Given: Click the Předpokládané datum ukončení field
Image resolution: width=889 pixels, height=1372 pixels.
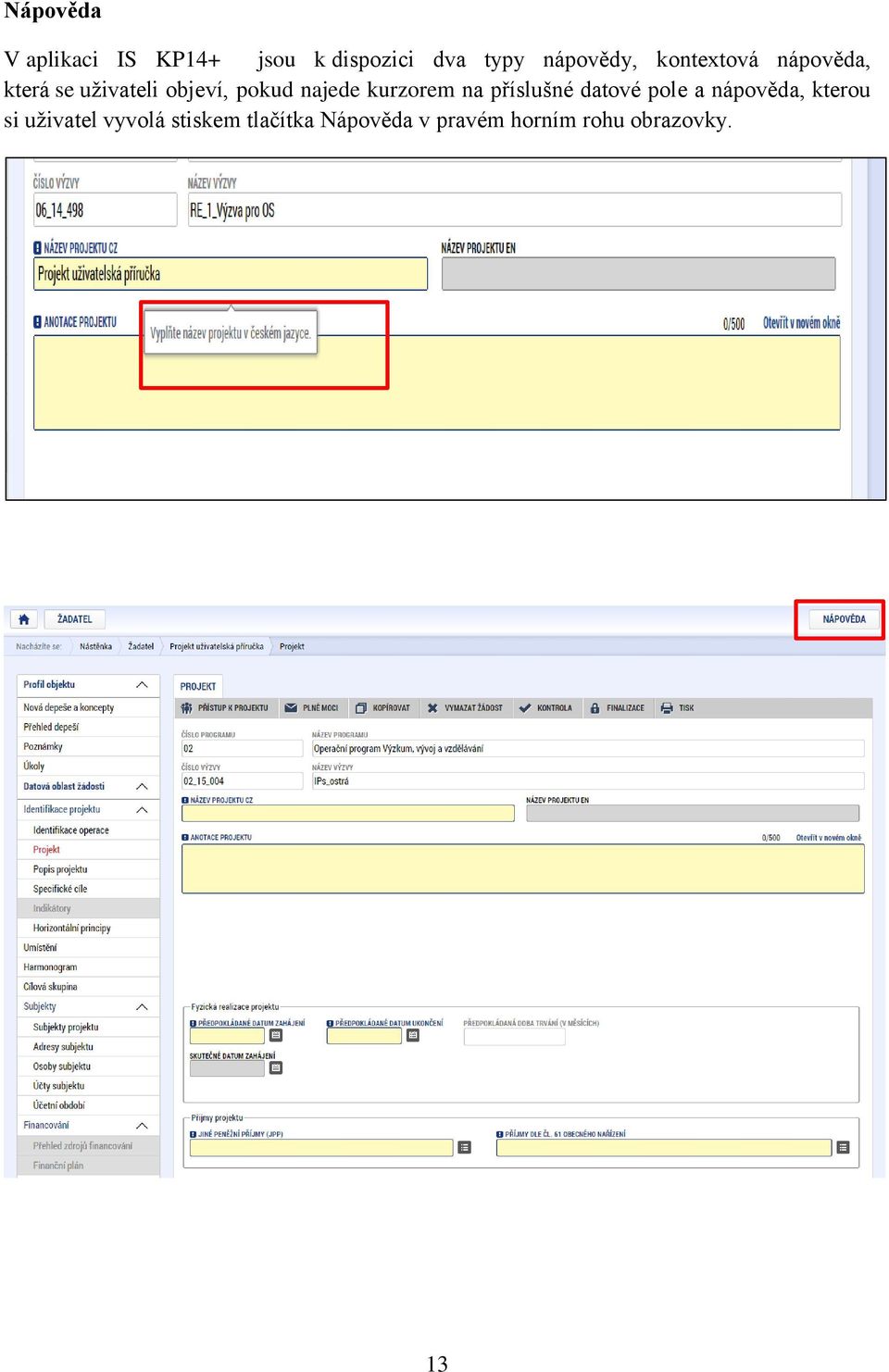Looking at the screenshot, I should click(x=365, y=1036).
